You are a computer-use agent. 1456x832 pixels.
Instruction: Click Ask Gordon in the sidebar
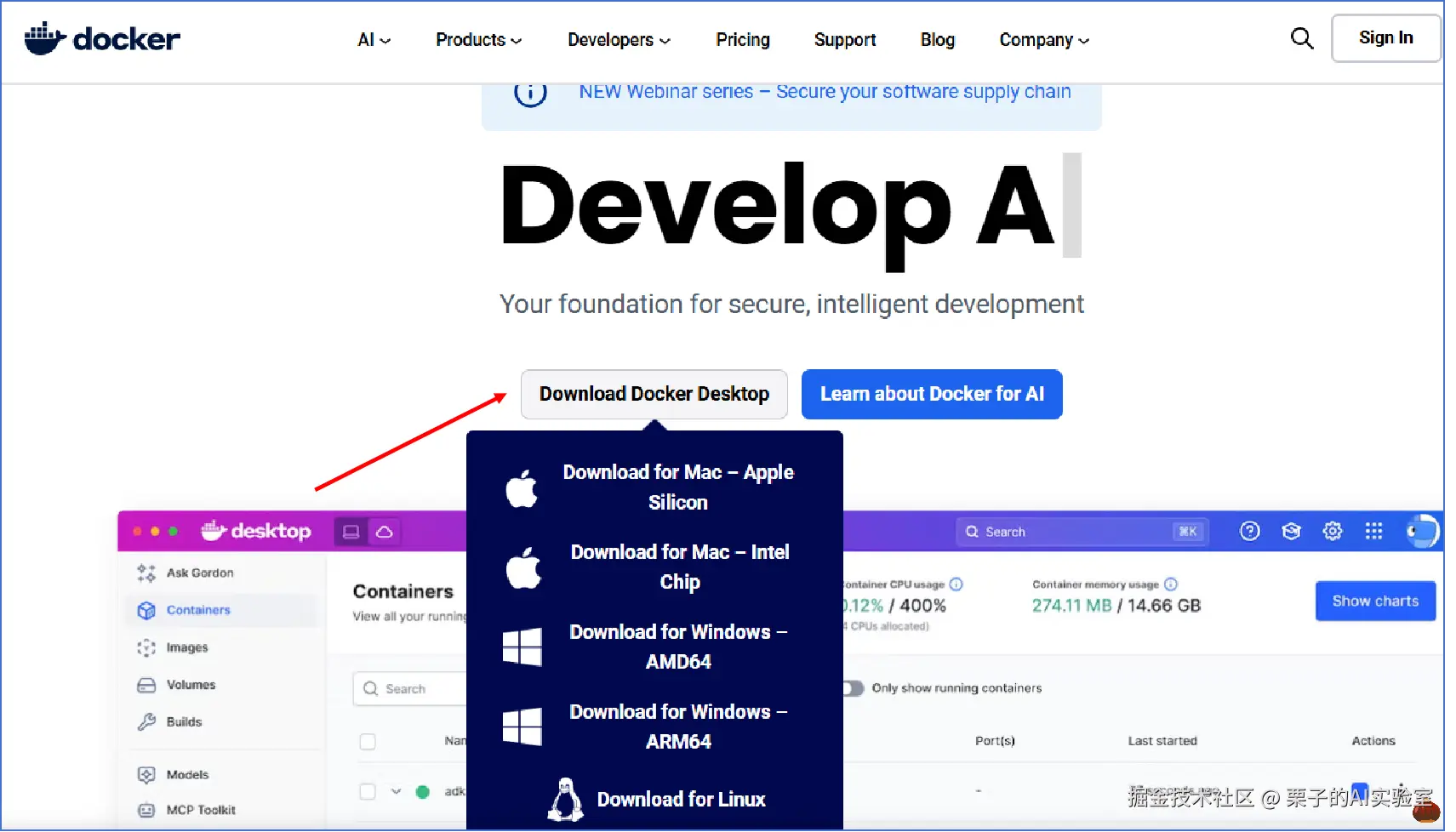click(200, 573)
